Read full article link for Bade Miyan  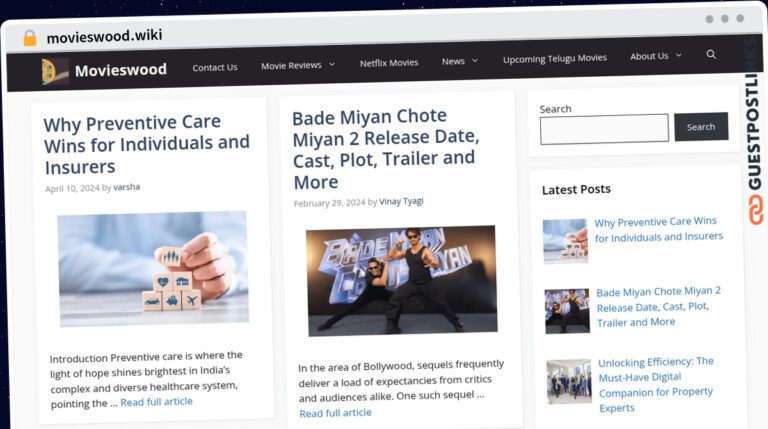click(336, 413)
